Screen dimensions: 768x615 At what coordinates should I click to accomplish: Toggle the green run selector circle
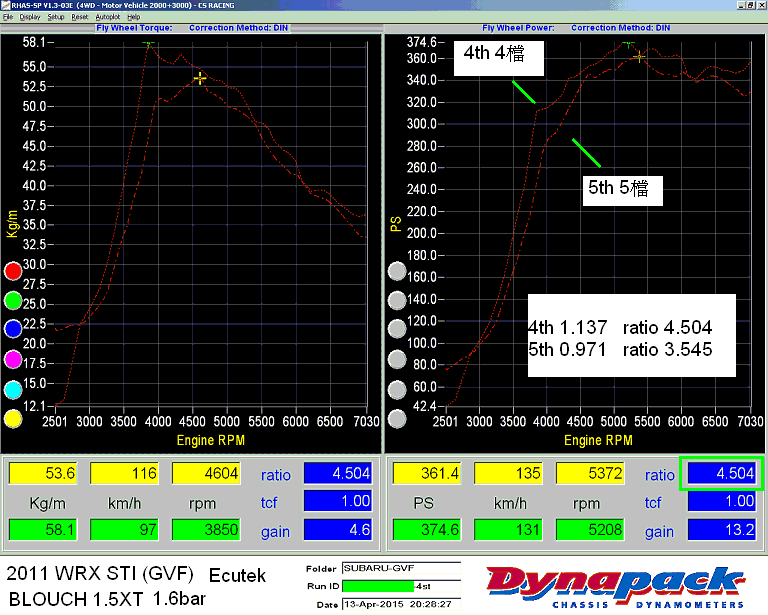(13, 301)
